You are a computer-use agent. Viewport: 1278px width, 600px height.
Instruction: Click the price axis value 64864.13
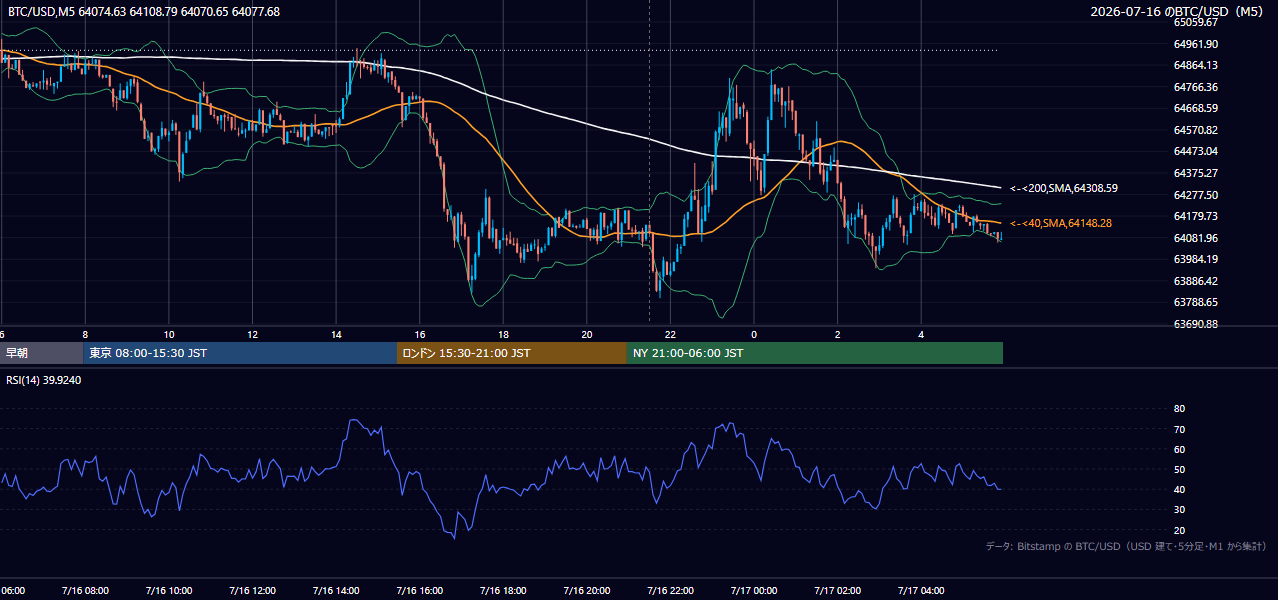coord(1195,65)
